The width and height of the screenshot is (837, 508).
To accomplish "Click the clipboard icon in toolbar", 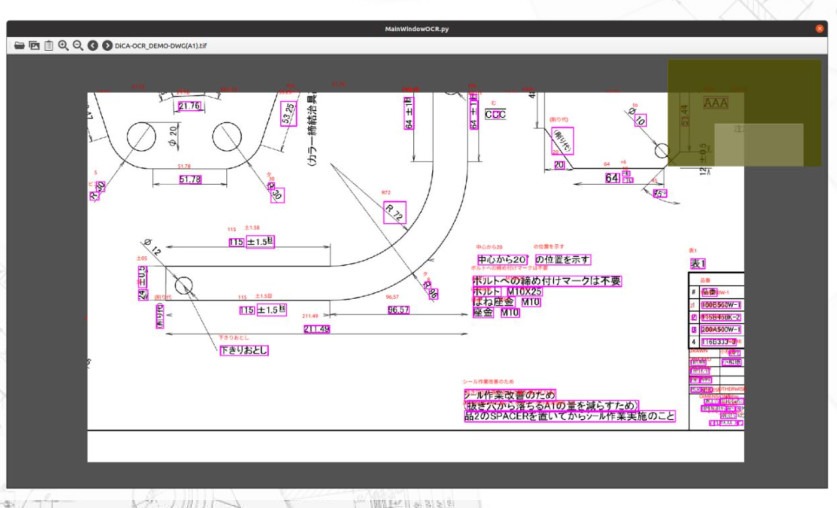I will coord(49,45).
